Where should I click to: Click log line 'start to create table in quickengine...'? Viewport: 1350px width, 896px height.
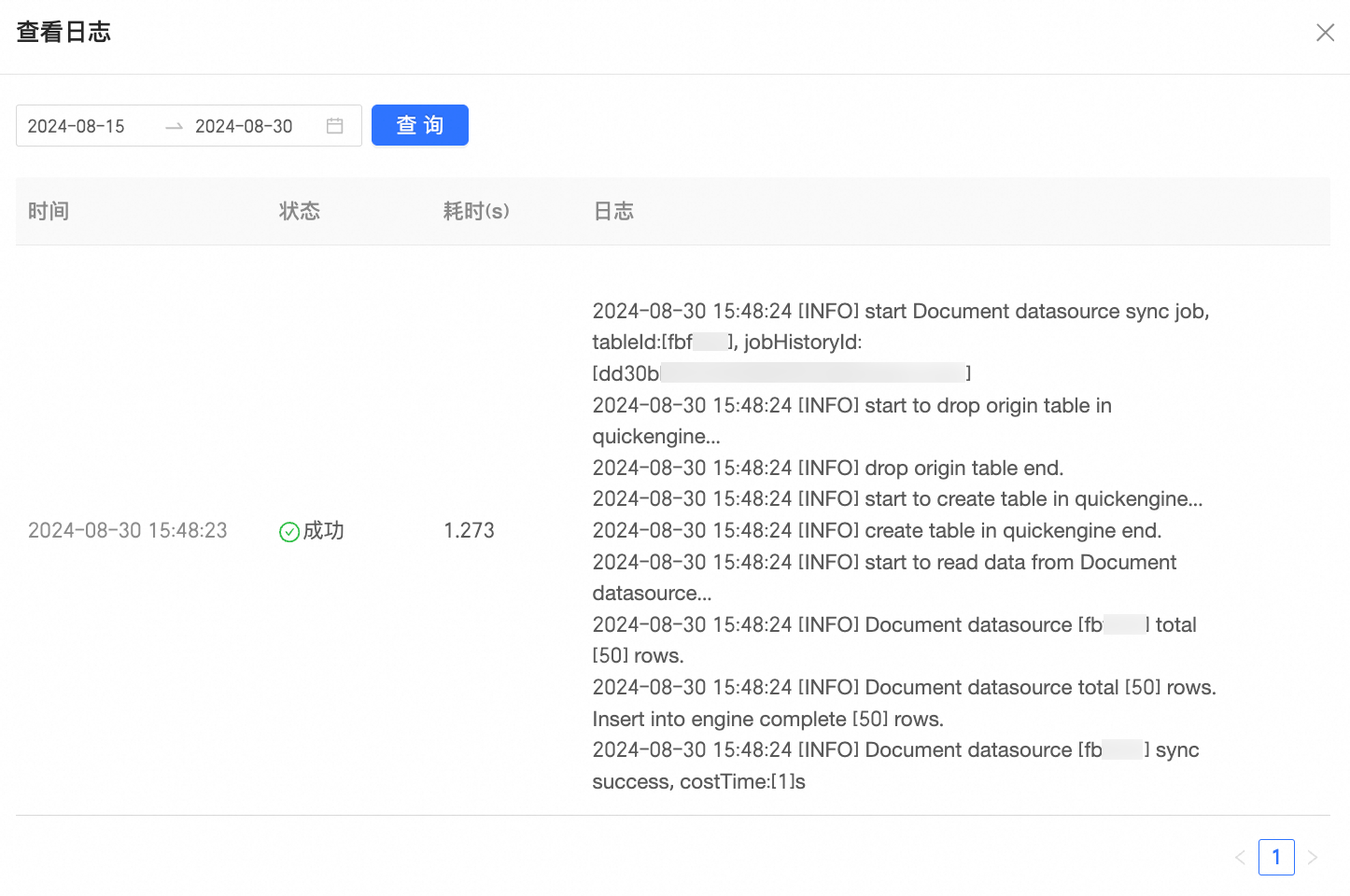click(898, 498)
